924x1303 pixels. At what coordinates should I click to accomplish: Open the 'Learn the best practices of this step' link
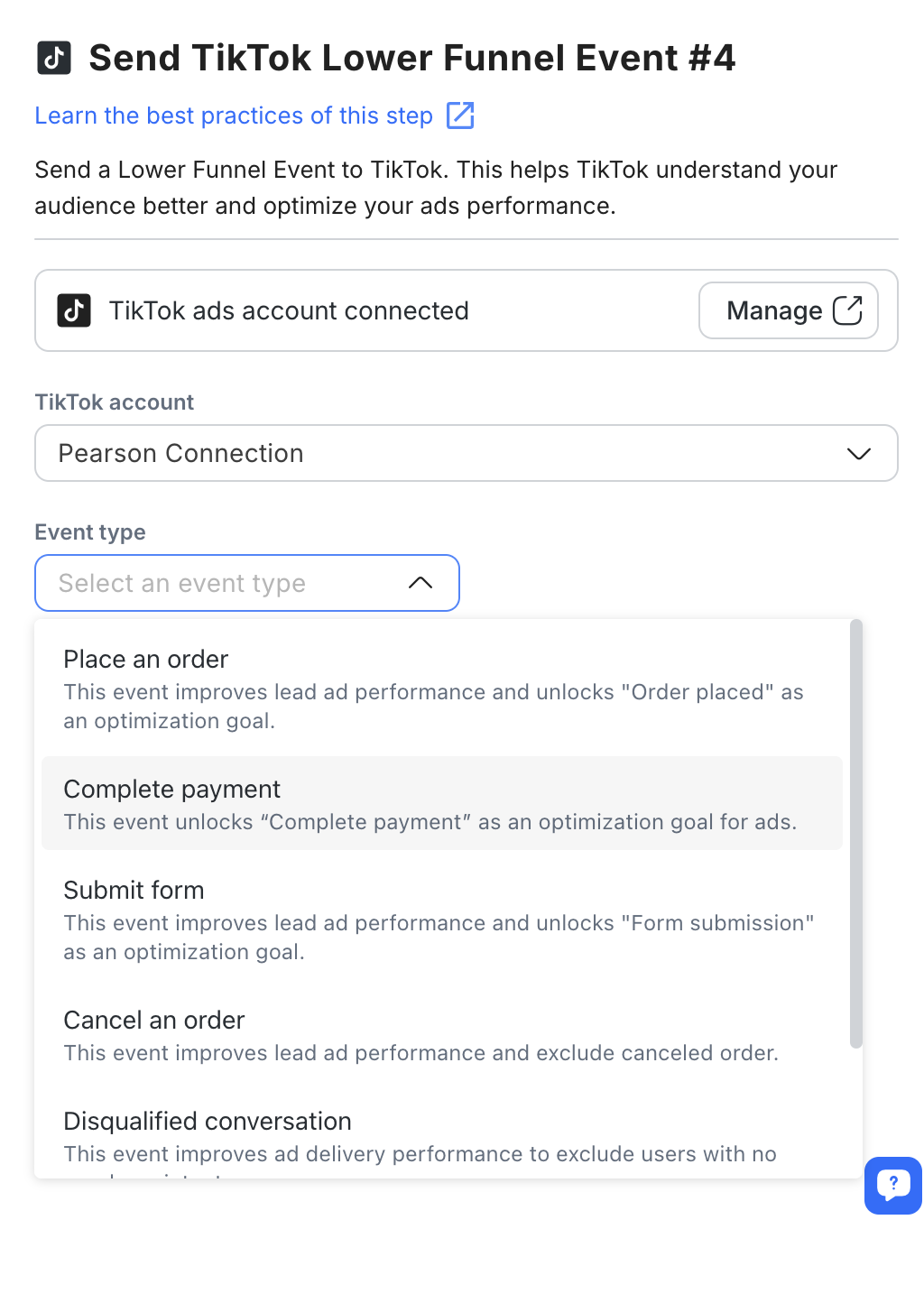point(234,116)
